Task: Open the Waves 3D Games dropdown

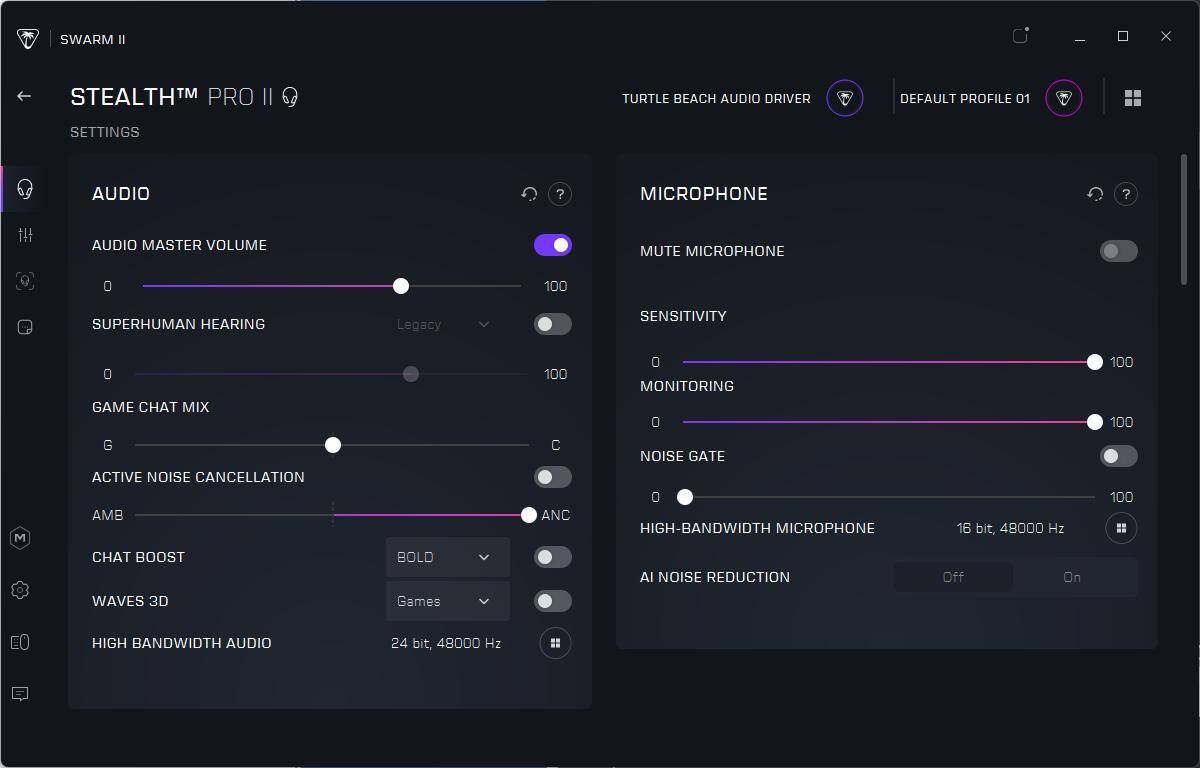Action: [x=447, y=601]
